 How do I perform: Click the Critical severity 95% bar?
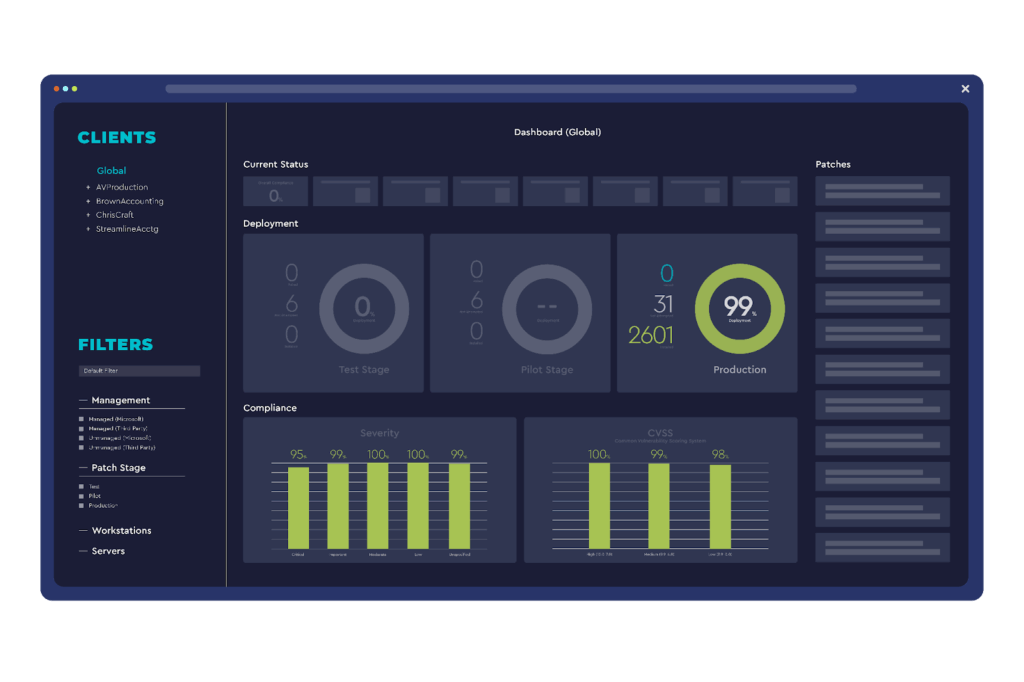tap(298, 507)
